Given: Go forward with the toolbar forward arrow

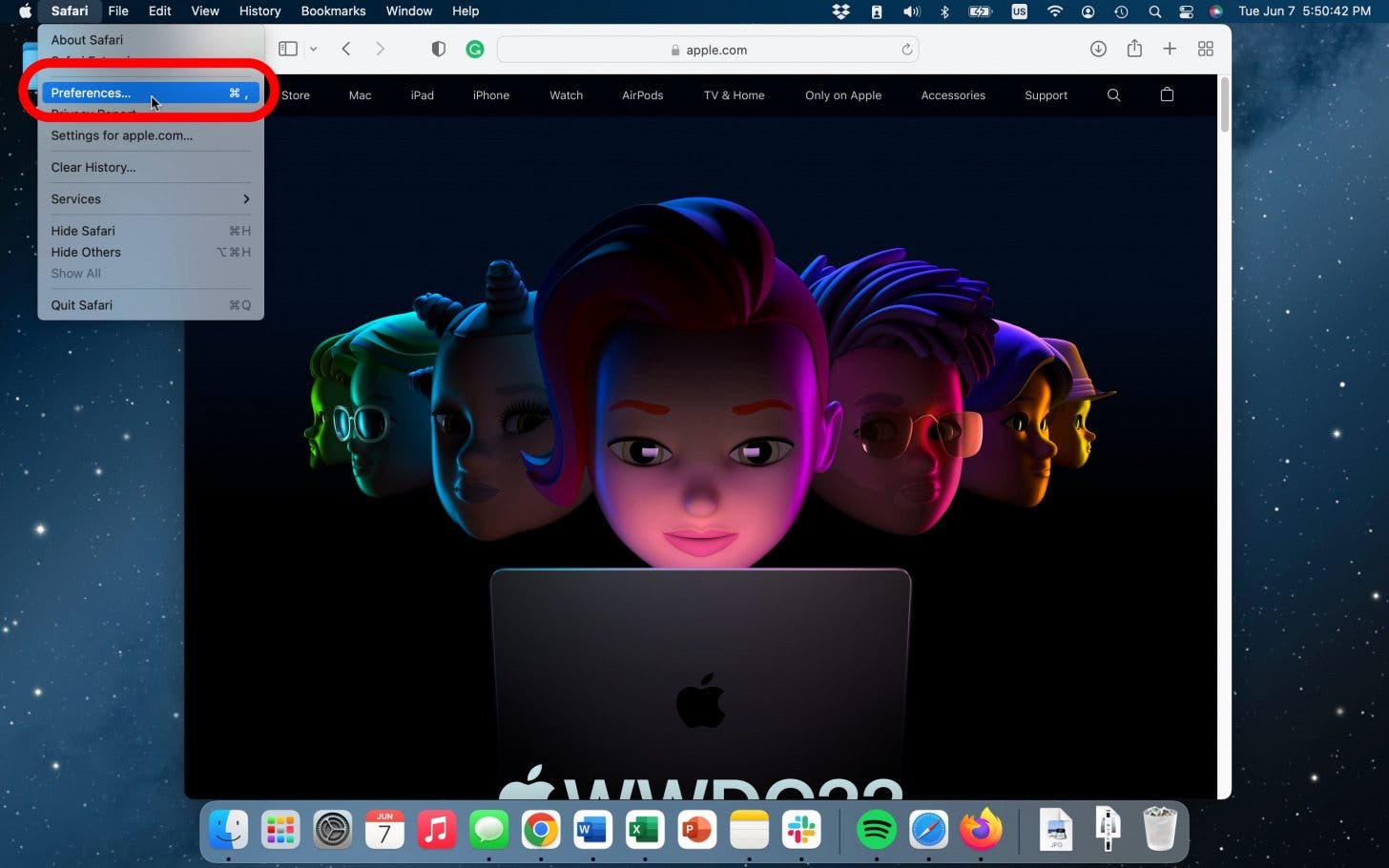Looking at the screenshot, I should (x=380, y=49).
